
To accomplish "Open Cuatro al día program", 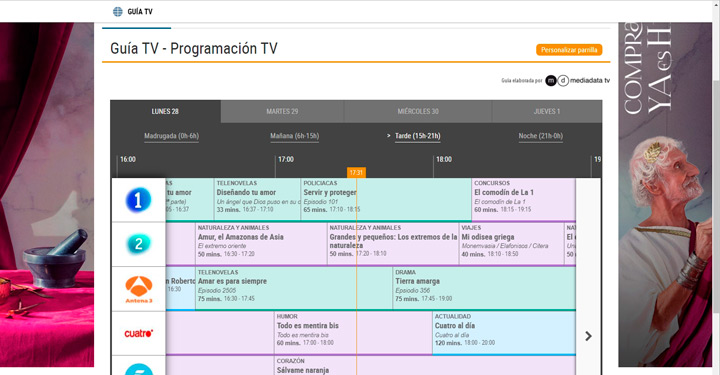I will click(504, 333).
